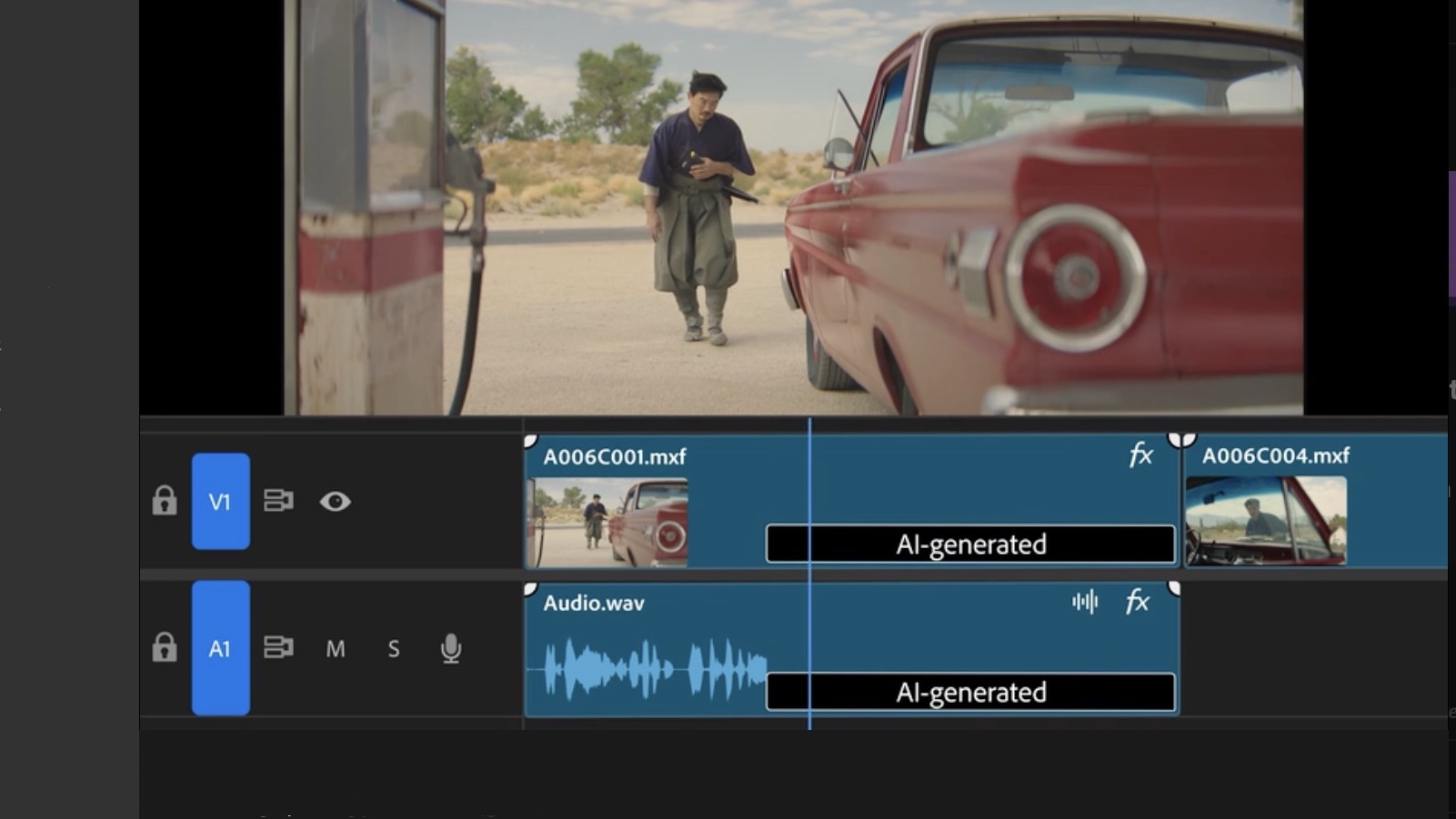Toggle sync lock on A1 track
Screen dimensions: 1456x819
(278, 647)
